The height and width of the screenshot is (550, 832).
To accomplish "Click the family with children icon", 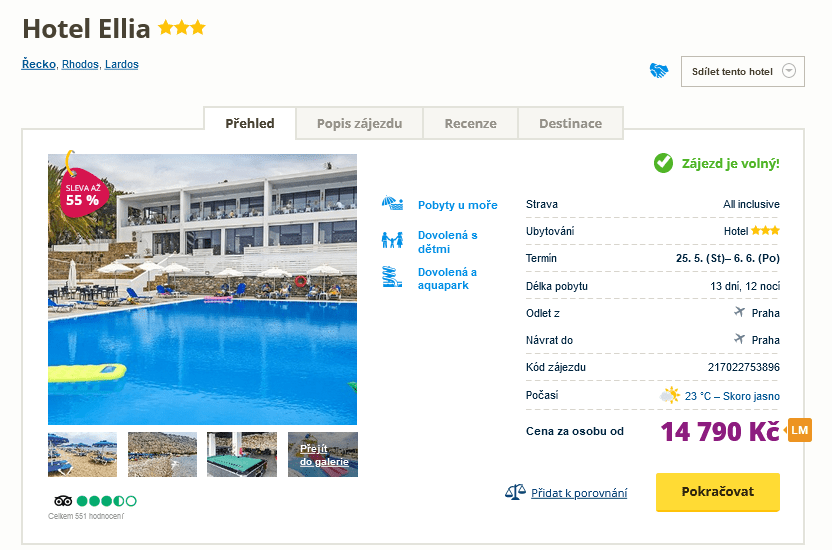I will (x=391, y=240).
